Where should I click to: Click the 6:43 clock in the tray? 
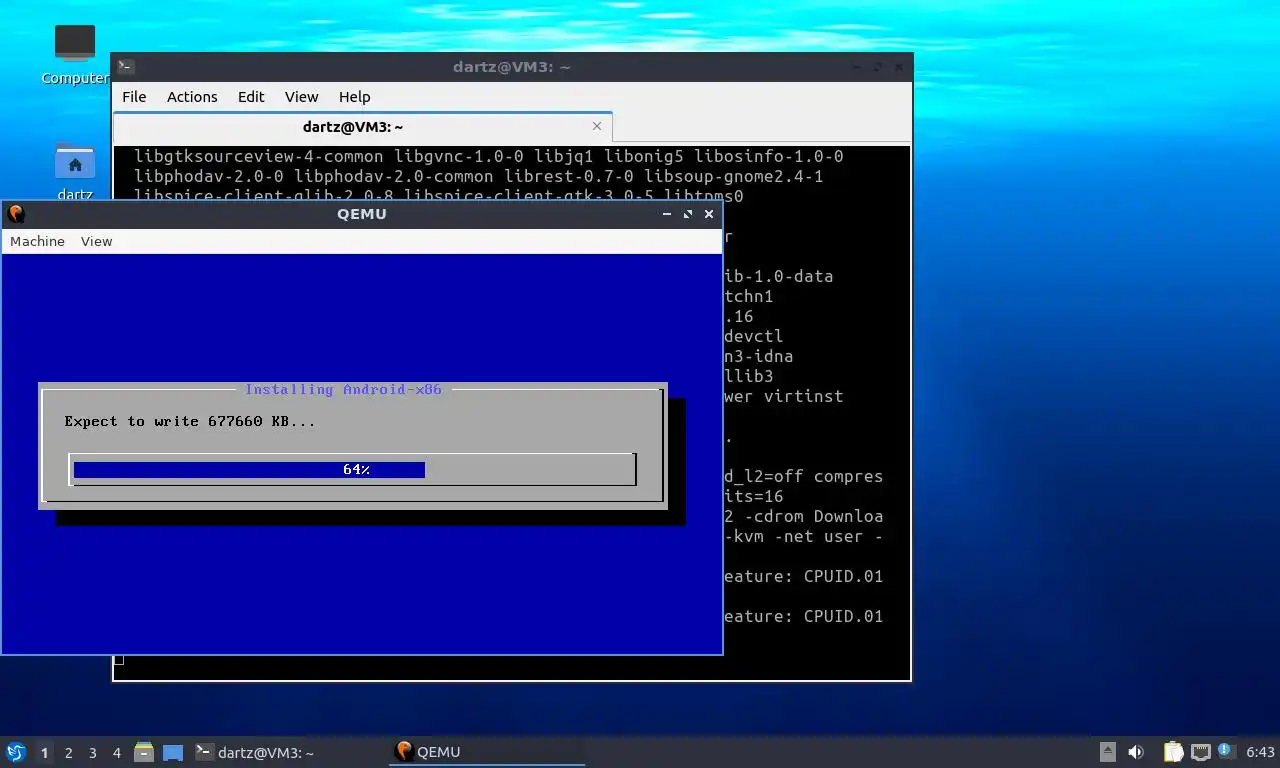pyautogui.click(x=1260, y=752)
